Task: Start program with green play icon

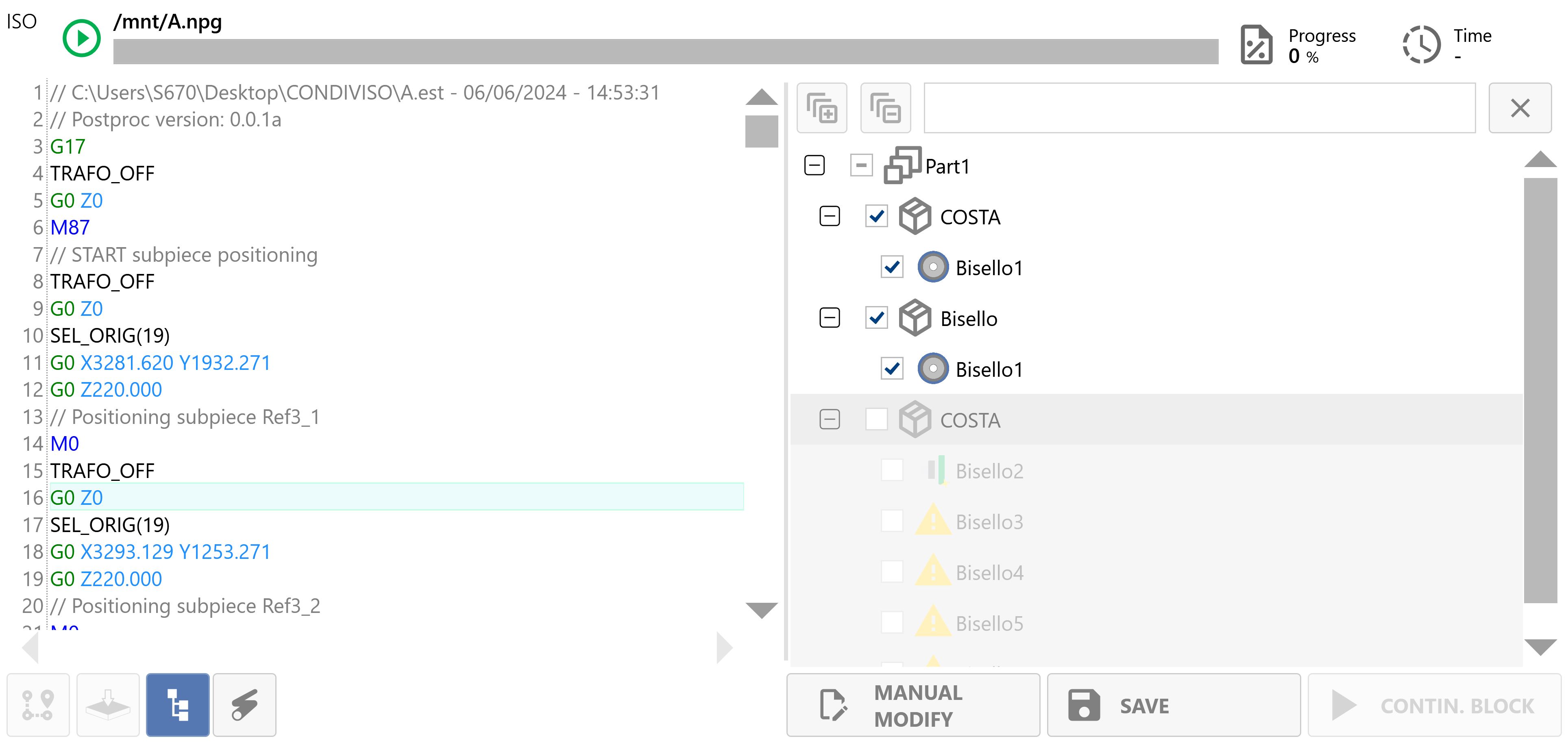Action: click(x=82, y=38)
